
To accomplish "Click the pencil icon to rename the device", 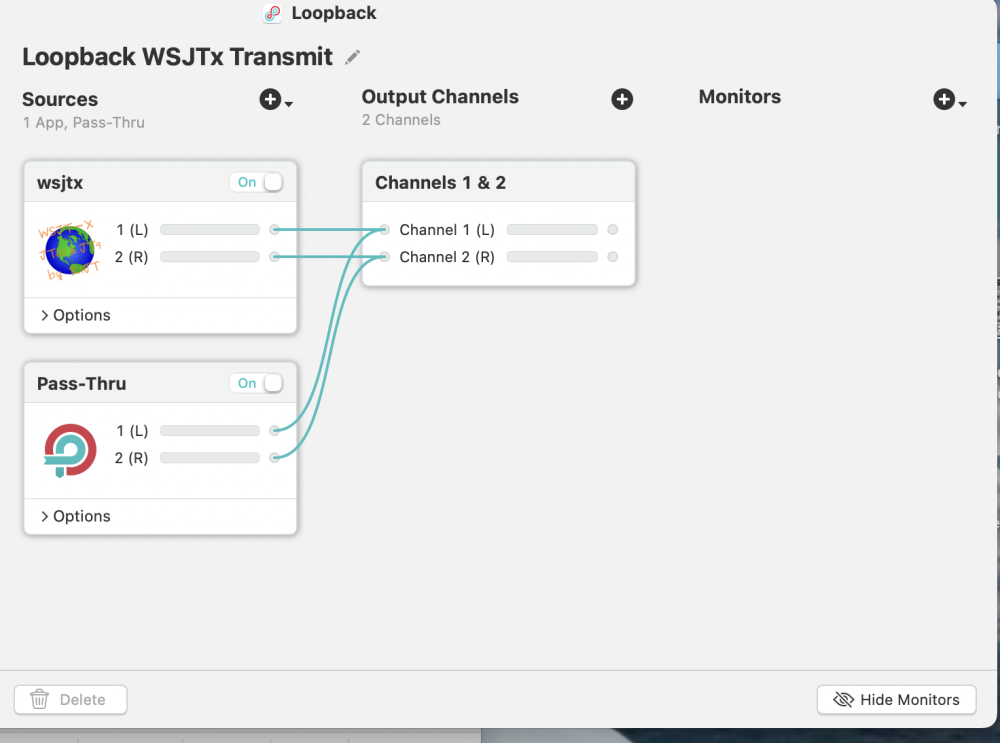I will (352, 57).
